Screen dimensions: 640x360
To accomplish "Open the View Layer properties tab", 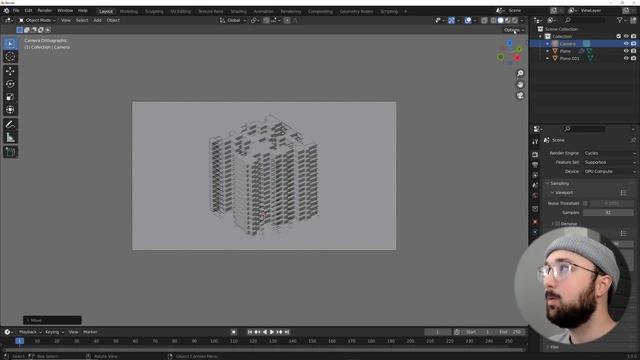I will click(535, 175).
